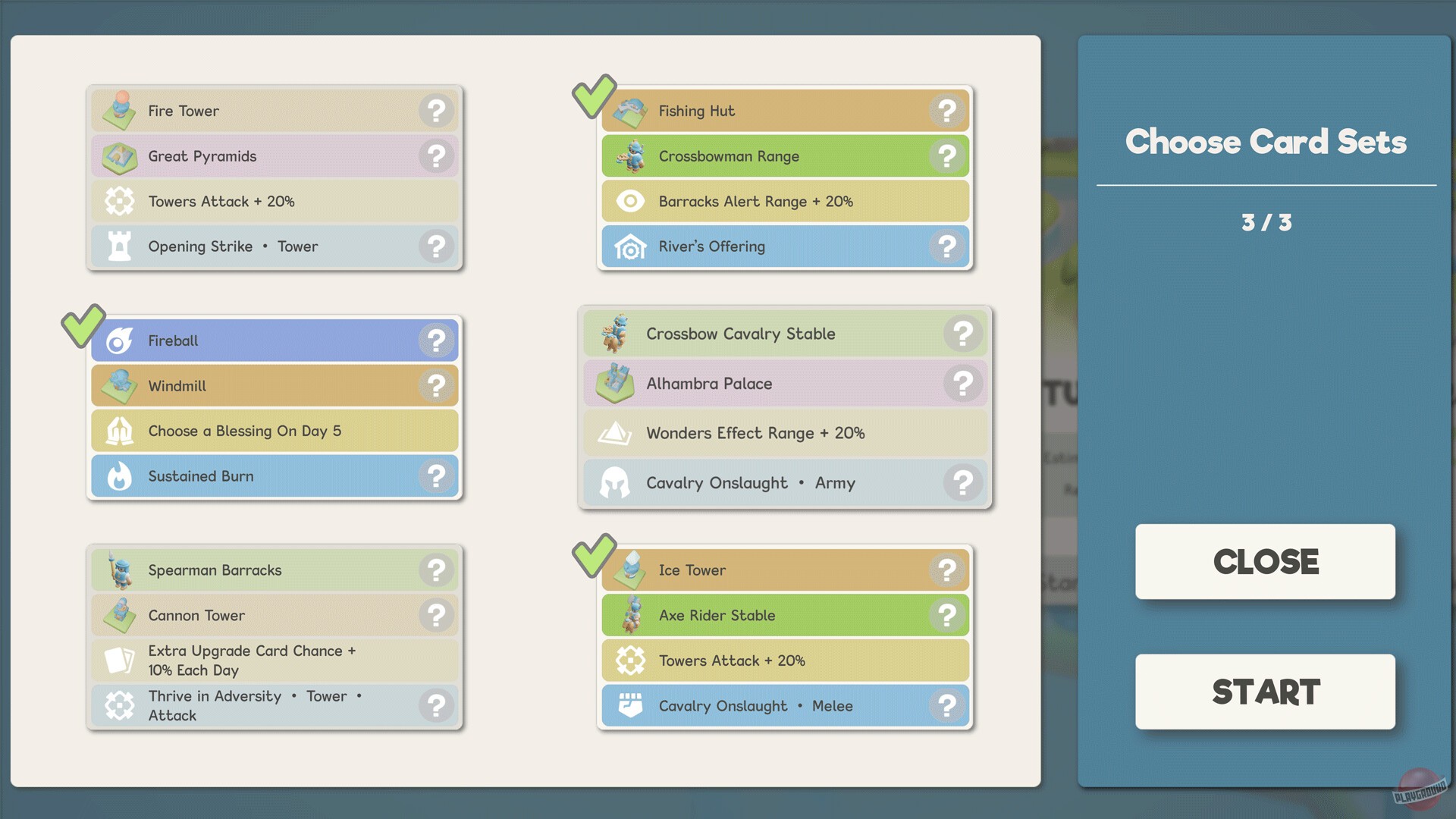Click the Ice Tower icon

click(x=630, y=570)
